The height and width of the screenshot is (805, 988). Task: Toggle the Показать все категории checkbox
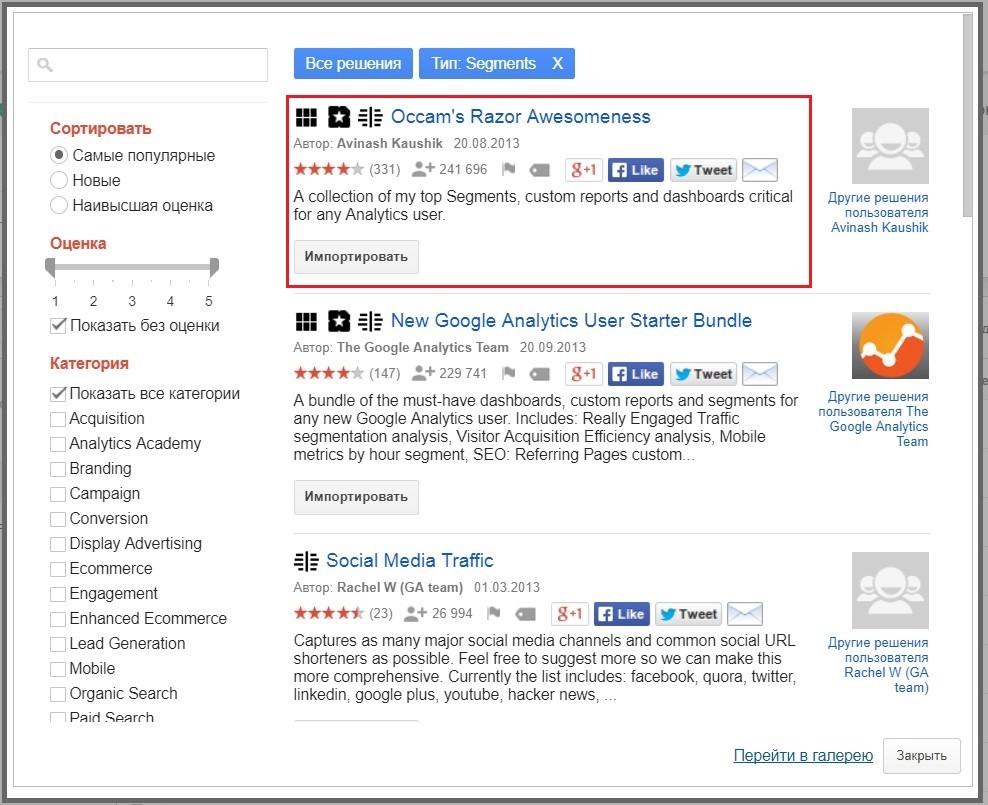(58, 394)
